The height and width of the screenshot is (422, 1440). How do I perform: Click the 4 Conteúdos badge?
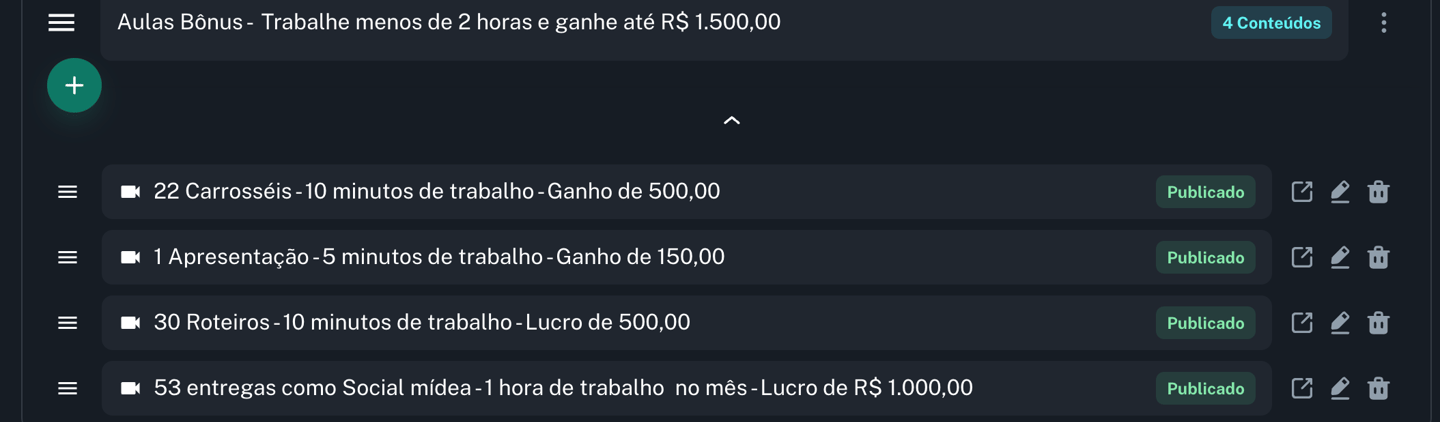[1271, 23]
